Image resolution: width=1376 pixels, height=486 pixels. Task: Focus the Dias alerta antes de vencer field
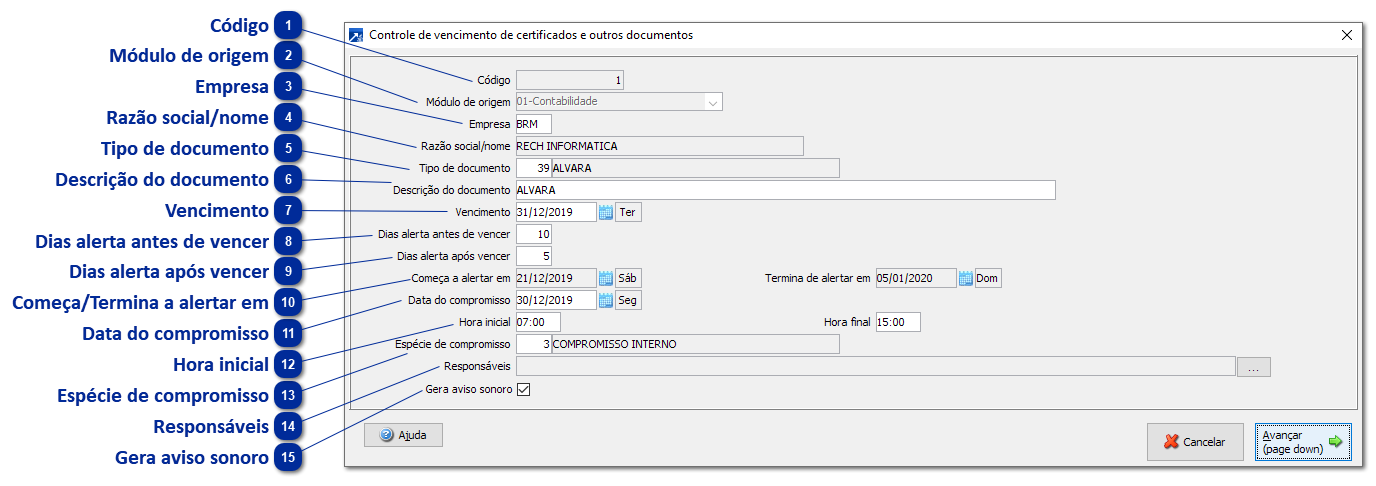pos(533,234)
